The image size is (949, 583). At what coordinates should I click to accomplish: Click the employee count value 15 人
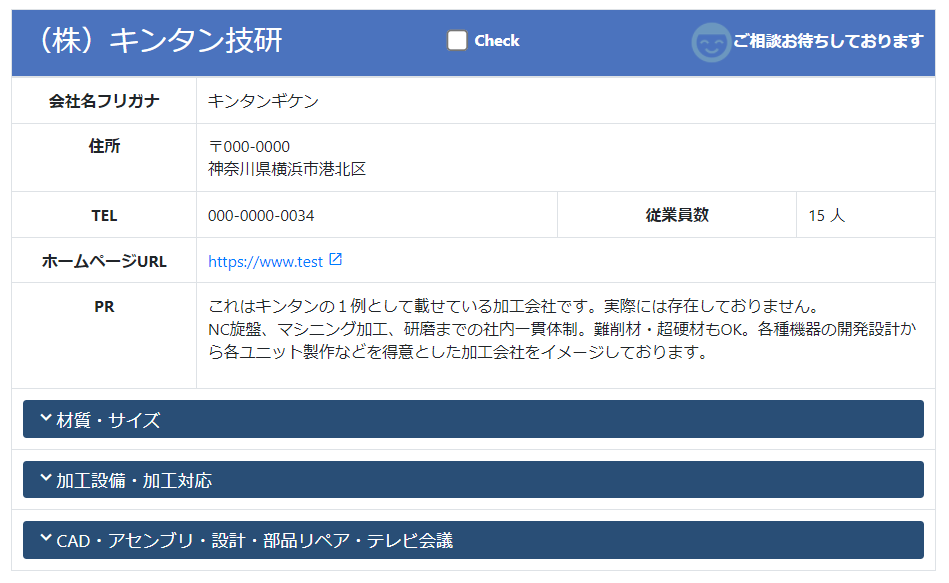826,216
